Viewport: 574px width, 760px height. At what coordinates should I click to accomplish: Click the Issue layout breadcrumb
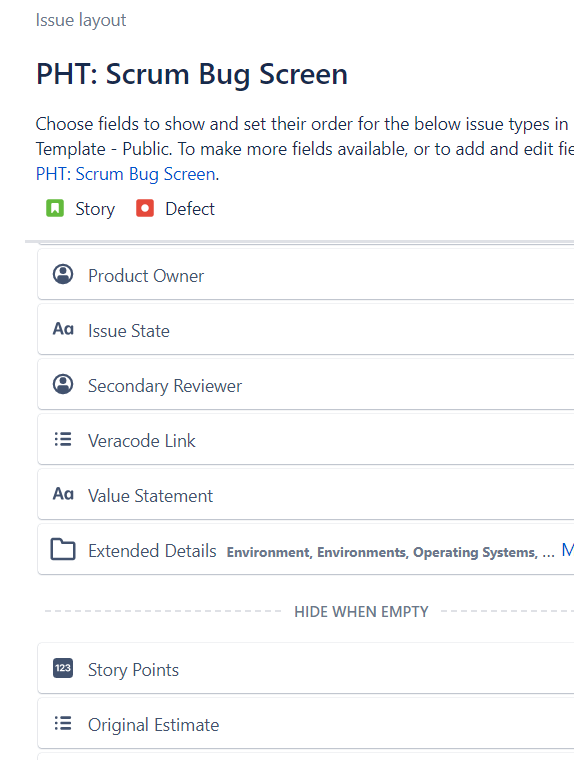(81, 20)
